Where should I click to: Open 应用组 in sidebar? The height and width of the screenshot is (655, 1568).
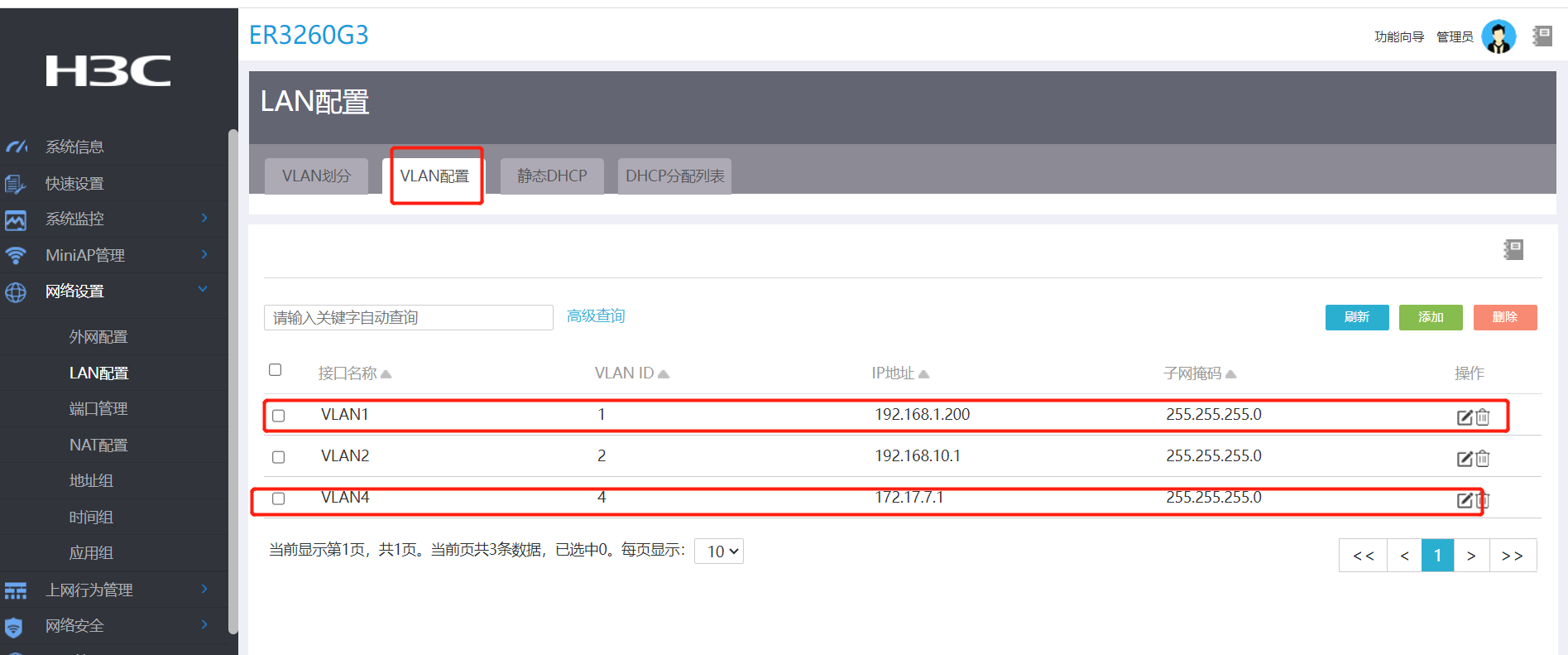point(91,553)
